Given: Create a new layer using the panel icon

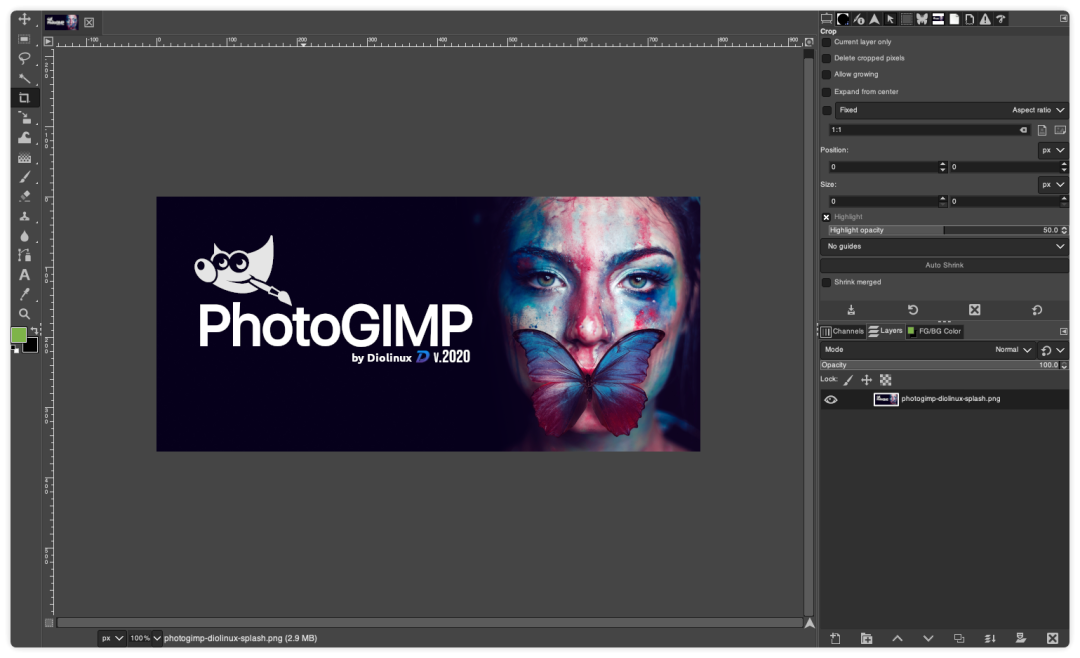Looking at the screenshot, I should [x=835, y=637].
